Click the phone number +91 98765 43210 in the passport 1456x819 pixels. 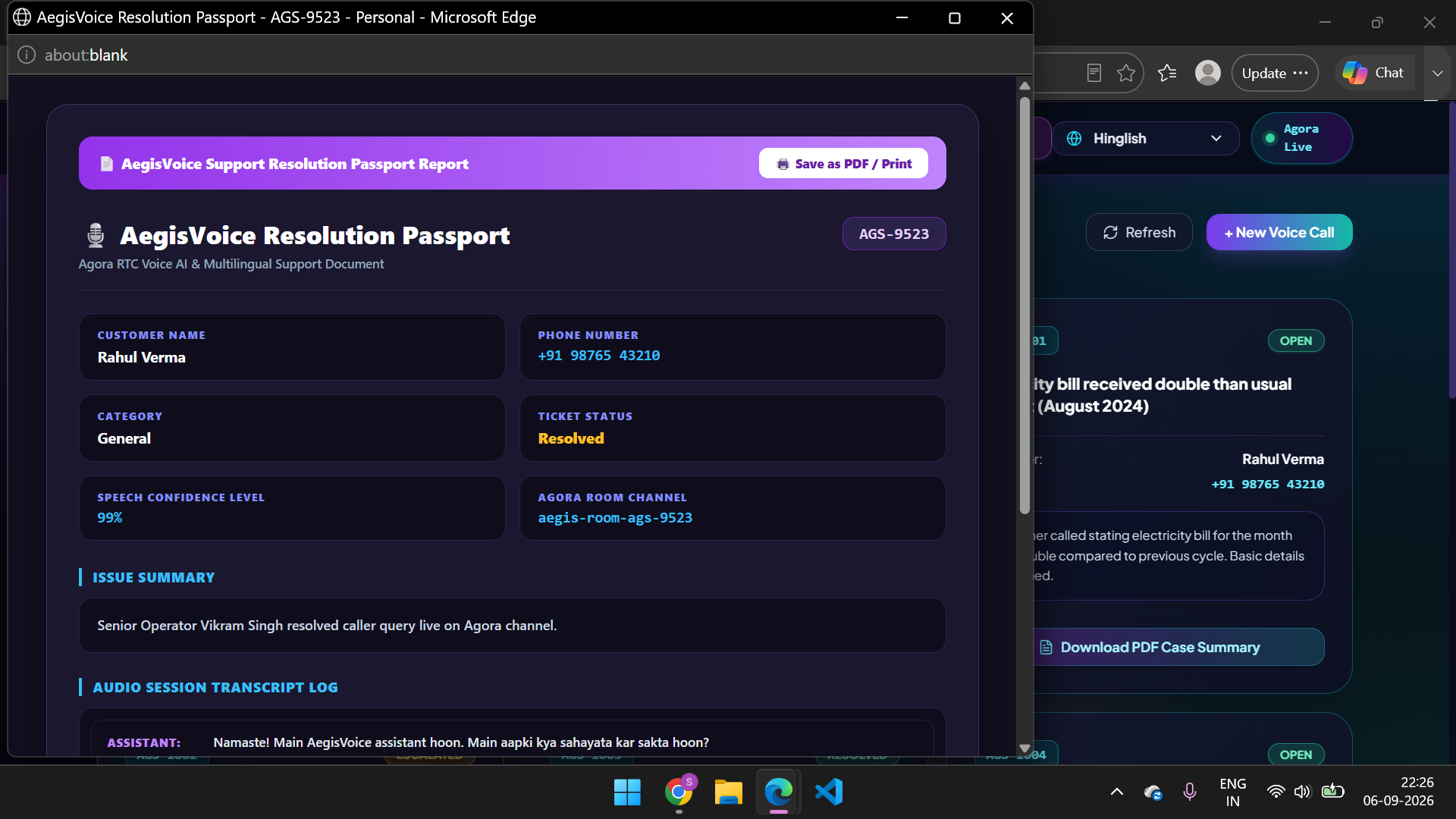599,356
